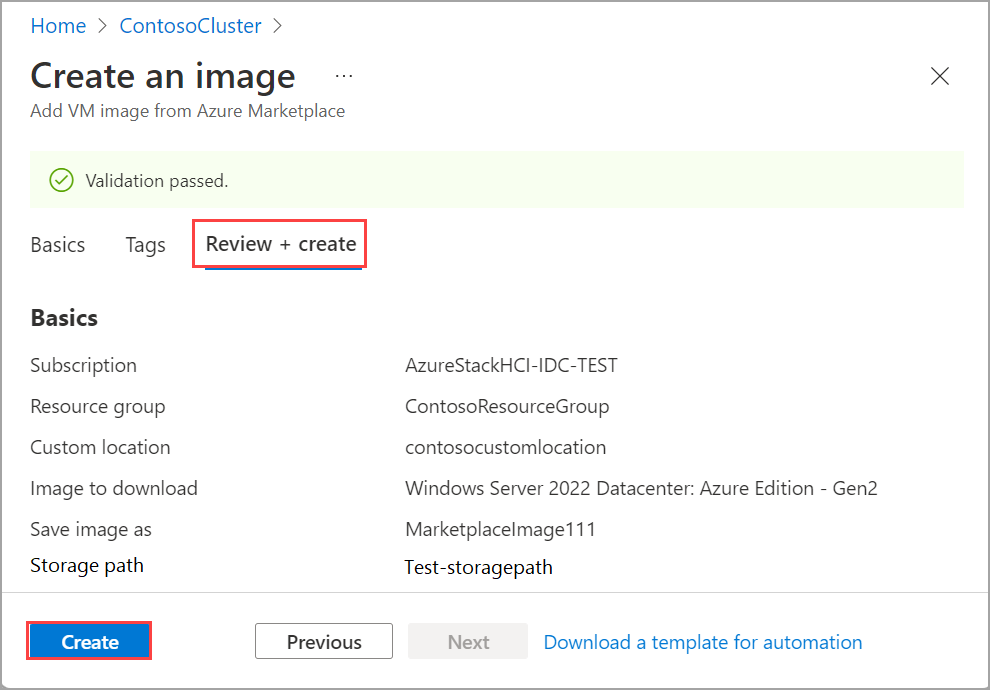Click the Create button
The width and height of the screenshot is (990, 690).
90,642
